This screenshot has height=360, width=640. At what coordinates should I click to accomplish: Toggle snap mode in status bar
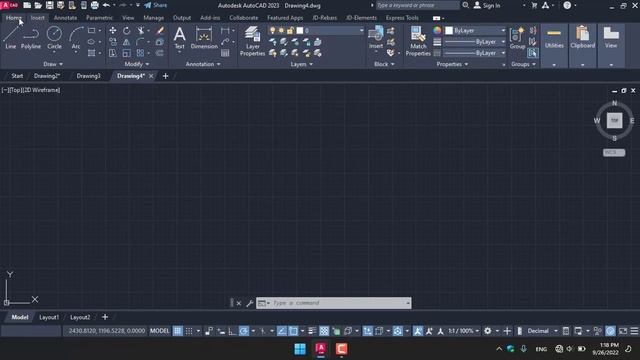(x=189, y=331)
